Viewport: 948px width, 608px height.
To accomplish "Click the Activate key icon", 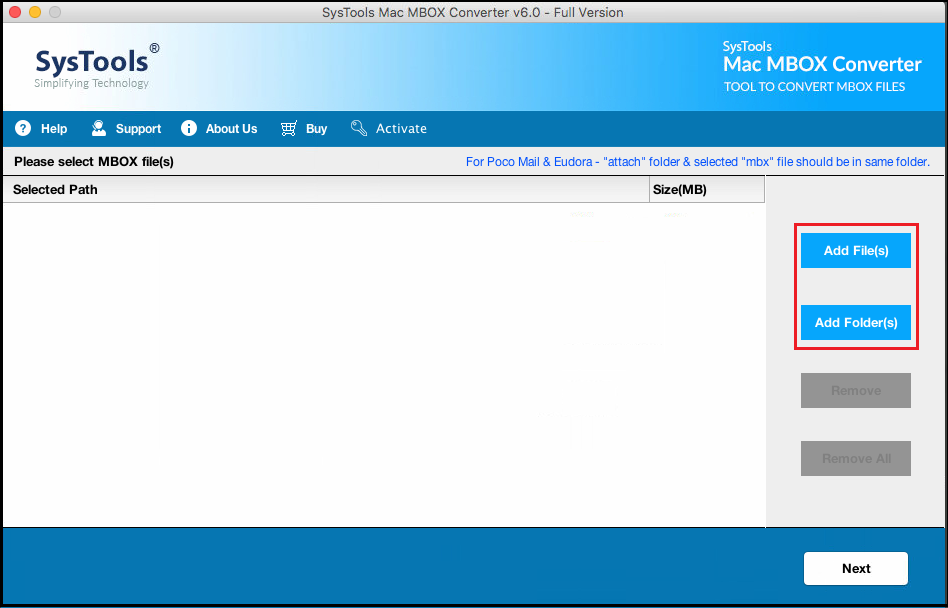I will point(359,128).
